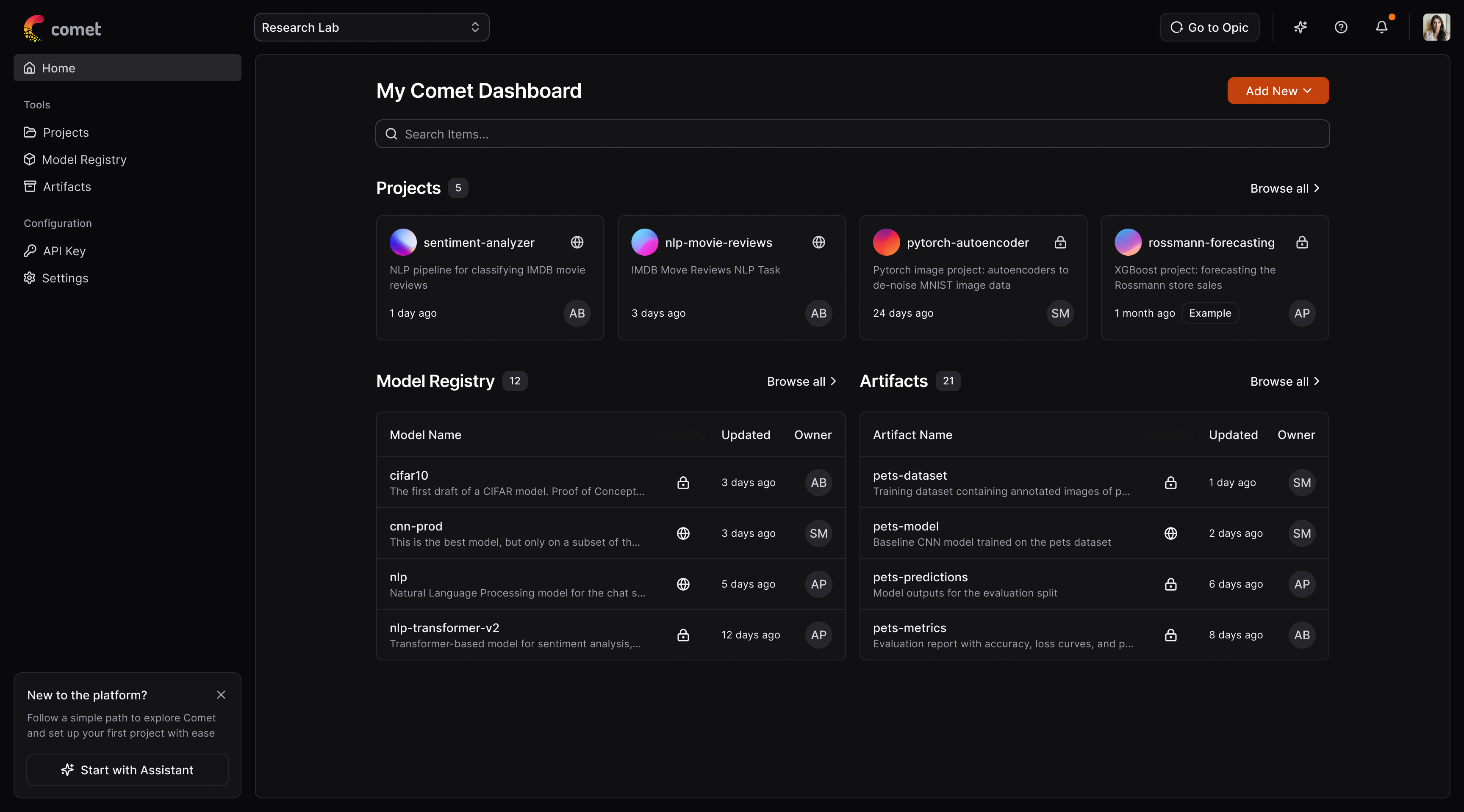Image resolution: width=1464 pixels, height=812 pixels.
Task: Open the pytorch-autoencoder project title
Action: (967, 243)
